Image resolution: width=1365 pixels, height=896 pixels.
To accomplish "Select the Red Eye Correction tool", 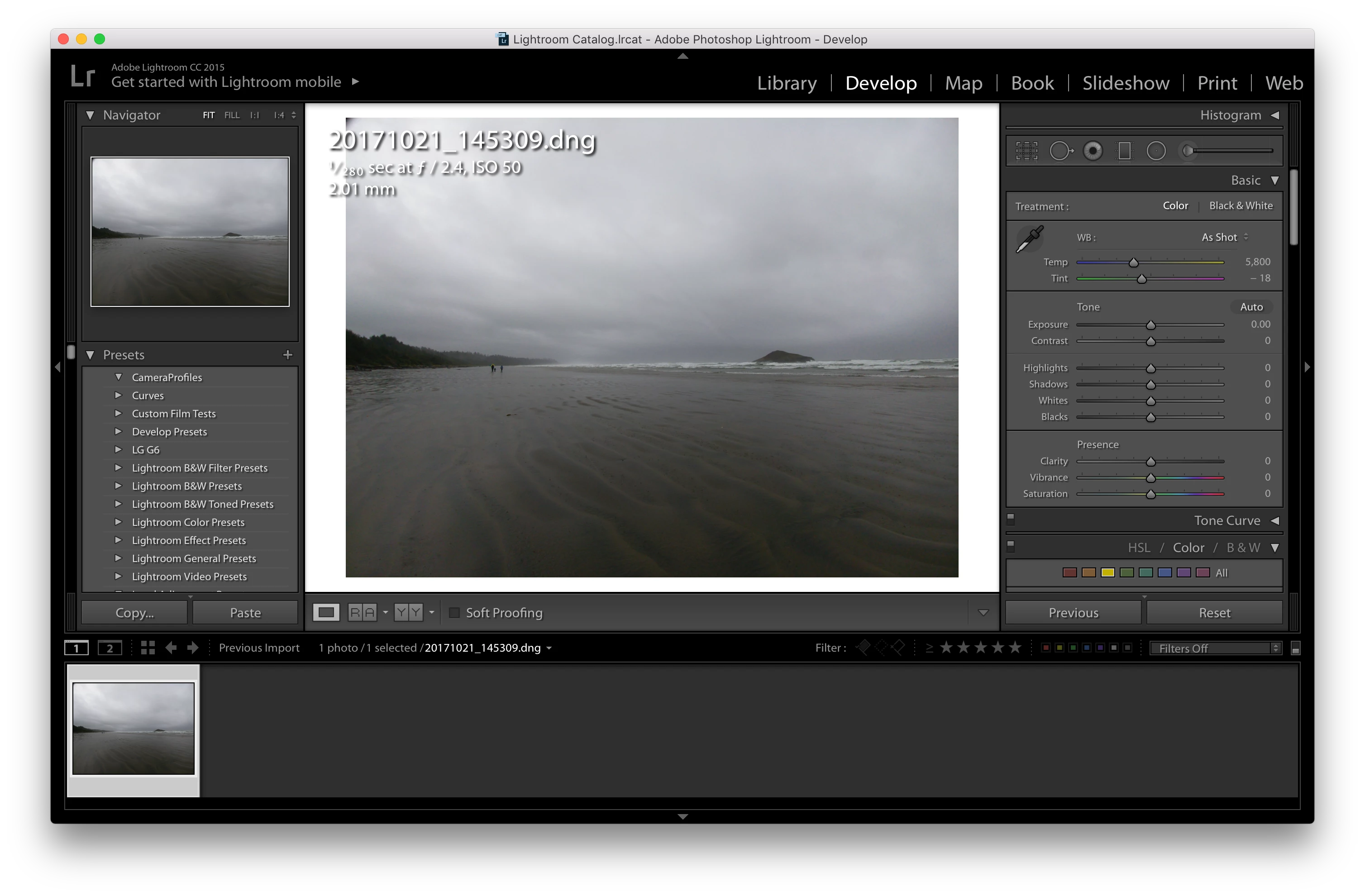I will 1093,151.
